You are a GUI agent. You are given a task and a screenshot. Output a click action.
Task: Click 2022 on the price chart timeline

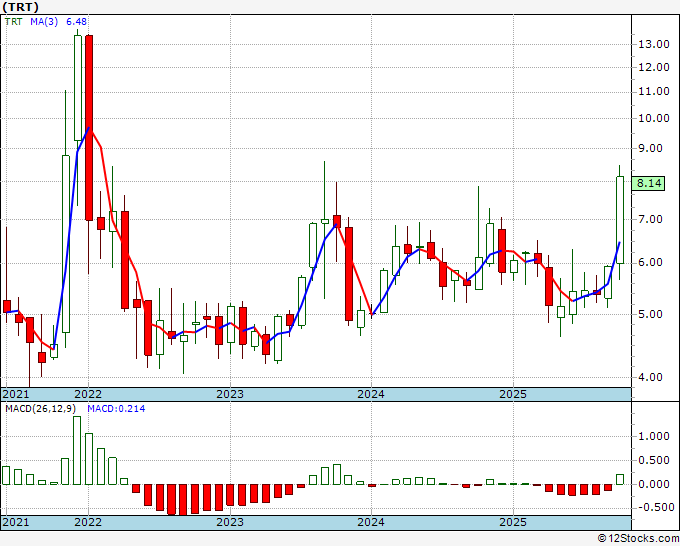pyautogui.click(x=88, y=394)
